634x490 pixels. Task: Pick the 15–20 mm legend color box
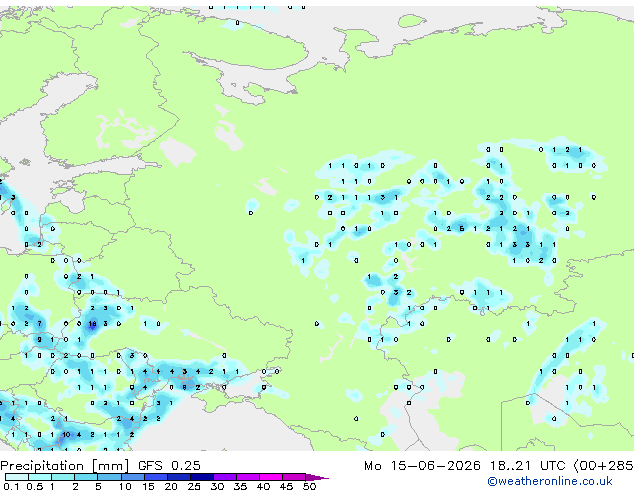[156, 477]
